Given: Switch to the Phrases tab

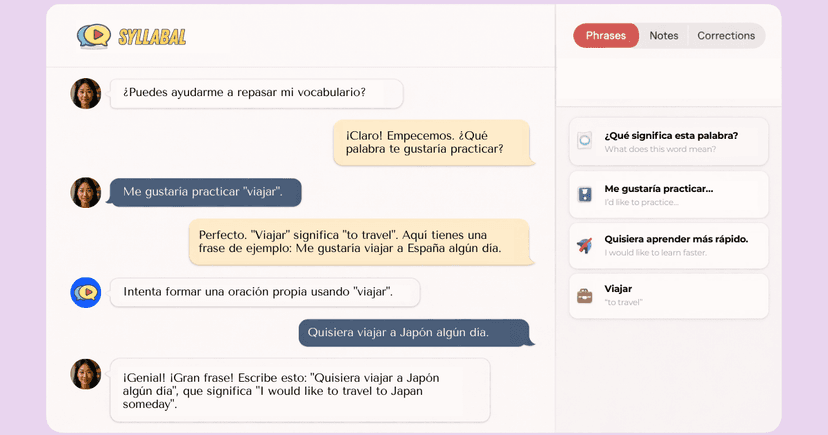Looking at the screenshot, I should (x=606, y=35).
